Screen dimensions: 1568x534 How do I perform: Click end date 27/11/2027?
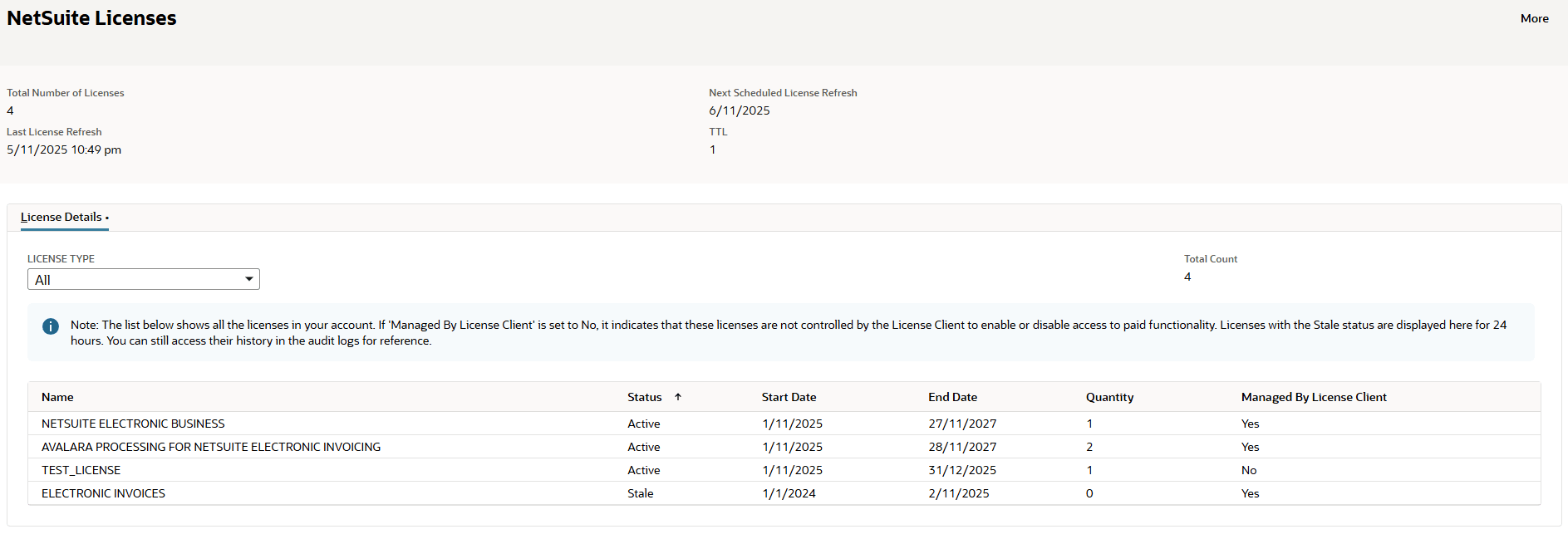point(962,424)
